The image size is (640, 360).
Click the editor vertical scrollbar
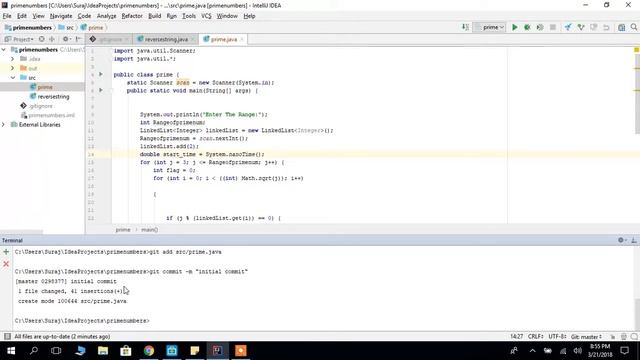(x=637, y=94)
